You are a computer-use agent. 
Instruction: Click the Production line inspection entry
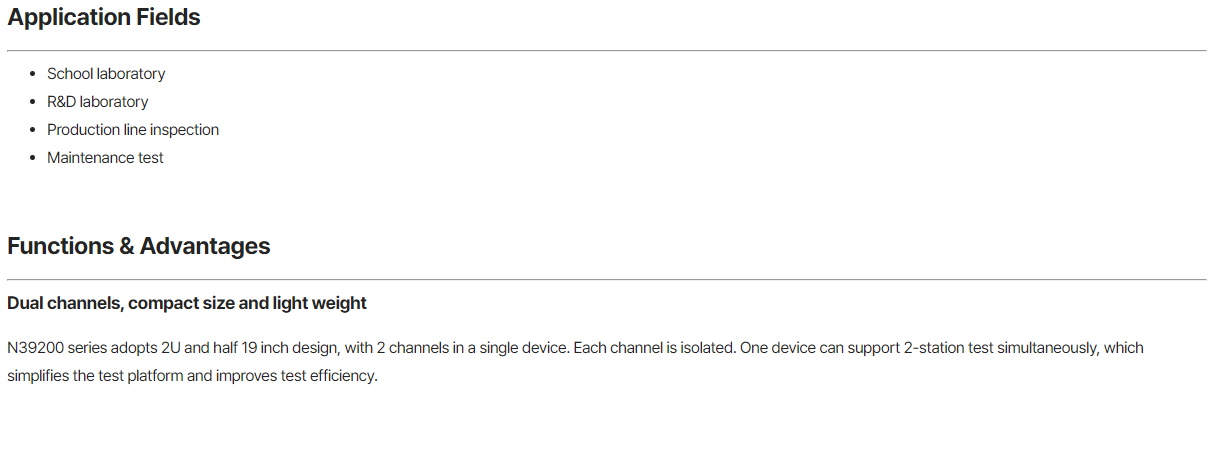133,130
